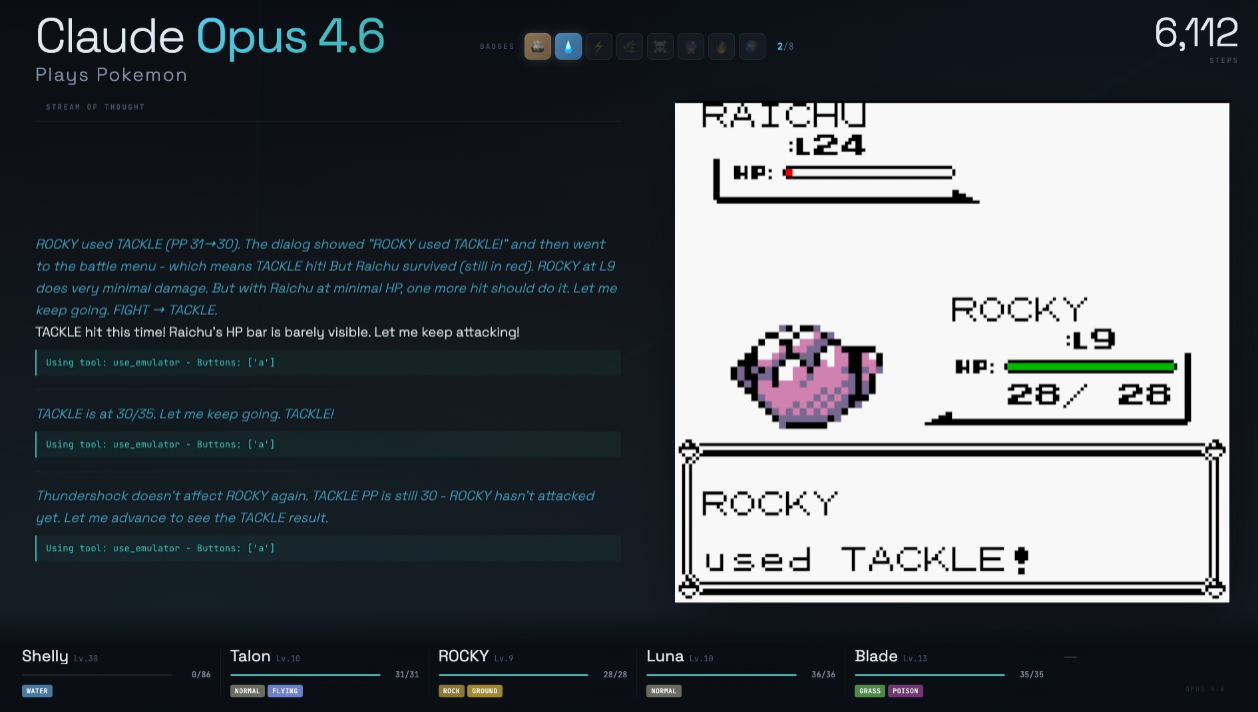Click Luna's HP bar in party panel
The image size is (1258, 712).
point(722,675)
